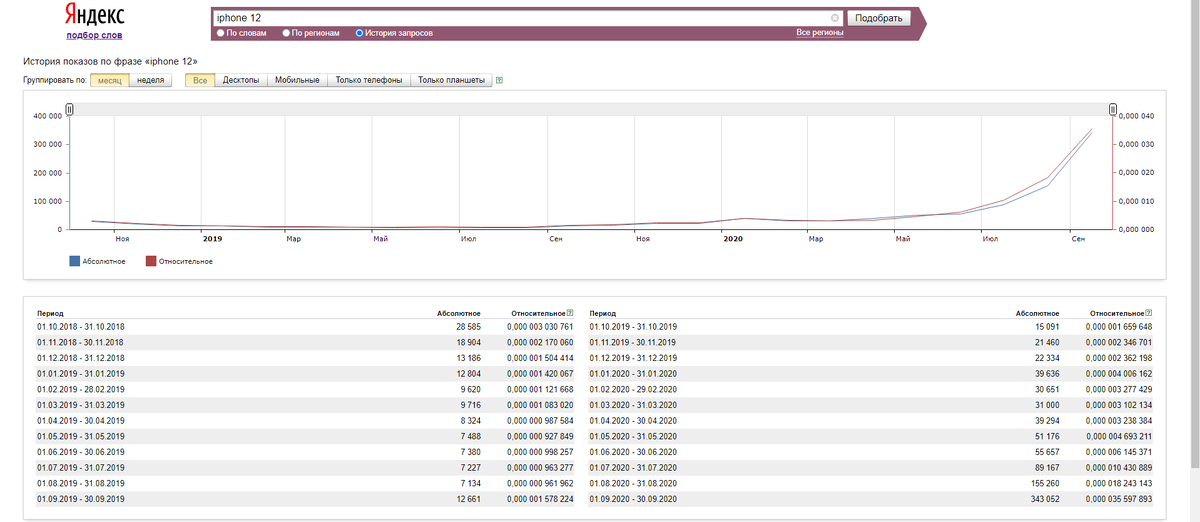Select the row 01.10.2019 - 31.10.2019
The width and height of the screenshot is (1200, 522).
[872, 326]
